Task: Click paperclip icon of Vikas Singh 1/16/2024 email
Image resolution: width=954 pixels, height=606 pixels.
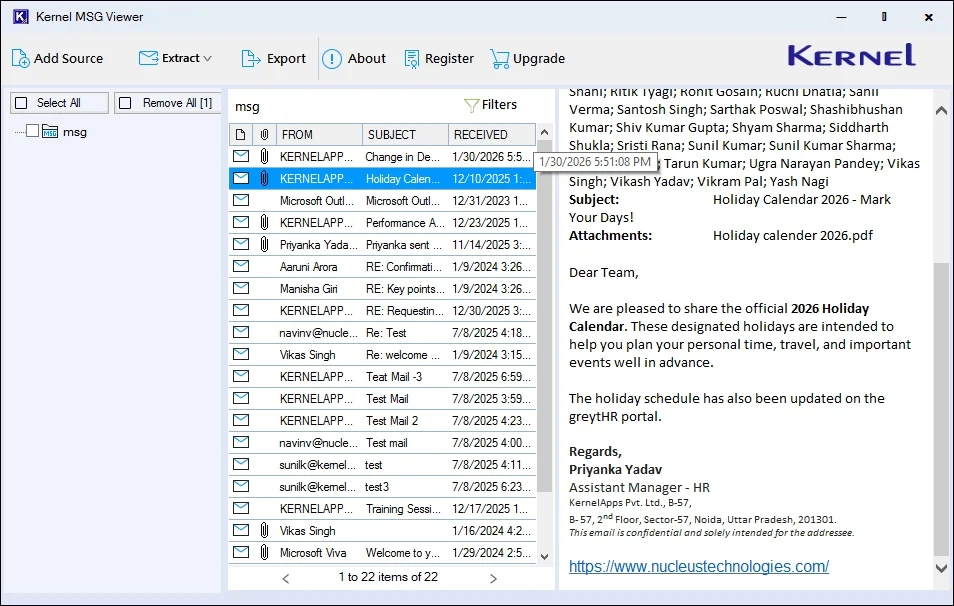Action: point(264,530)
